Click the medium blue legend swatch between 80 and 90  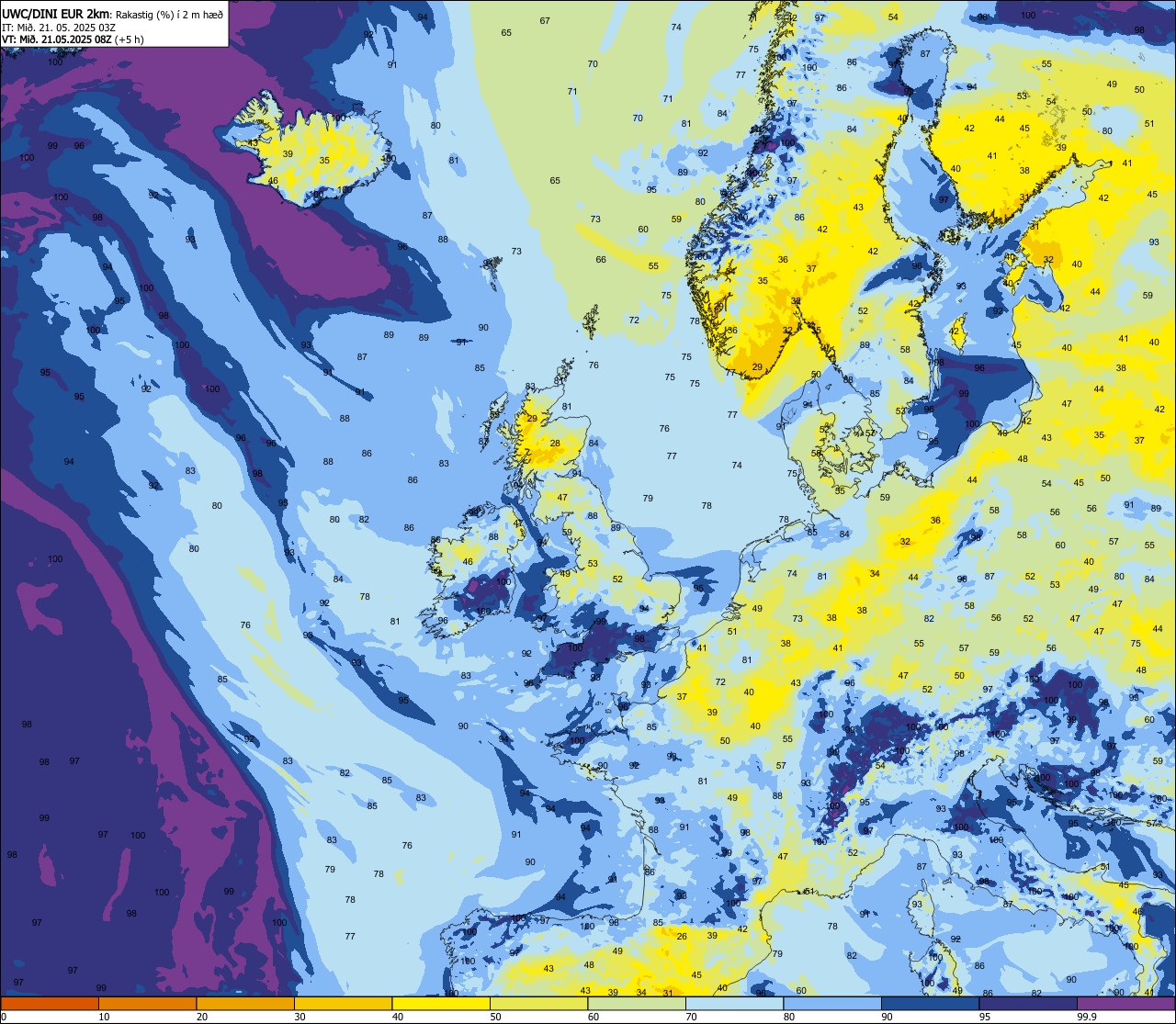coord(832,1003)
